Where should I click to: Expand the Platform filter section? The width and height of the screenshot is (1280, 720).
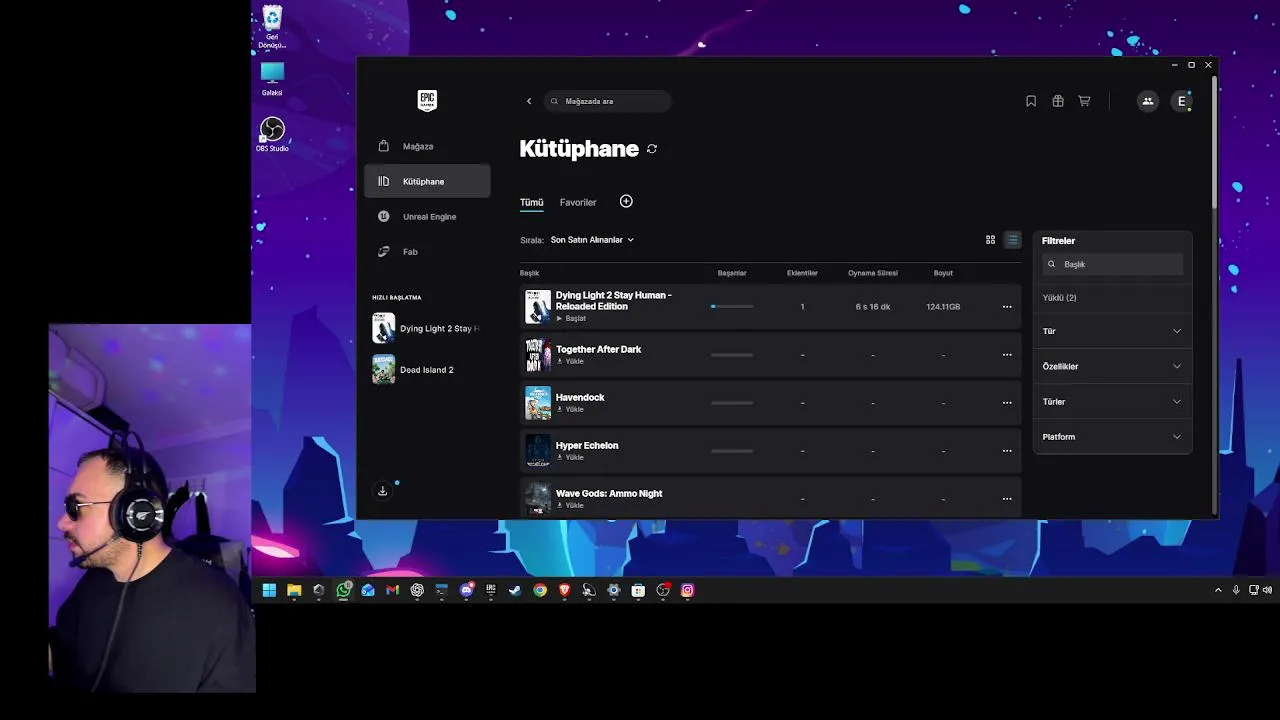[x=1112, y=437]
